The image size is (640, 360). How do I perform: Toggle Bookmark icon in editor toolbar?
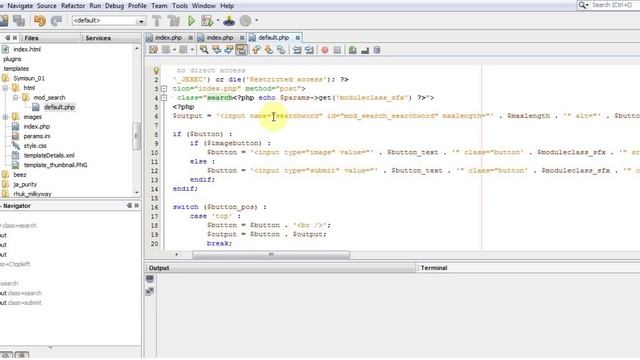281,50
